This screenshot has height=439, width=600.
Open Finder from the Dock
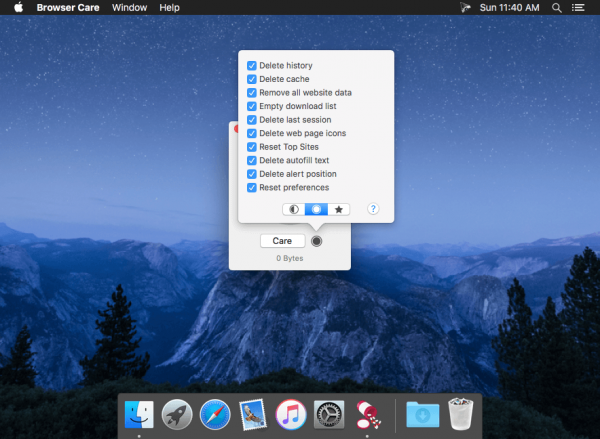pos(139,415)
